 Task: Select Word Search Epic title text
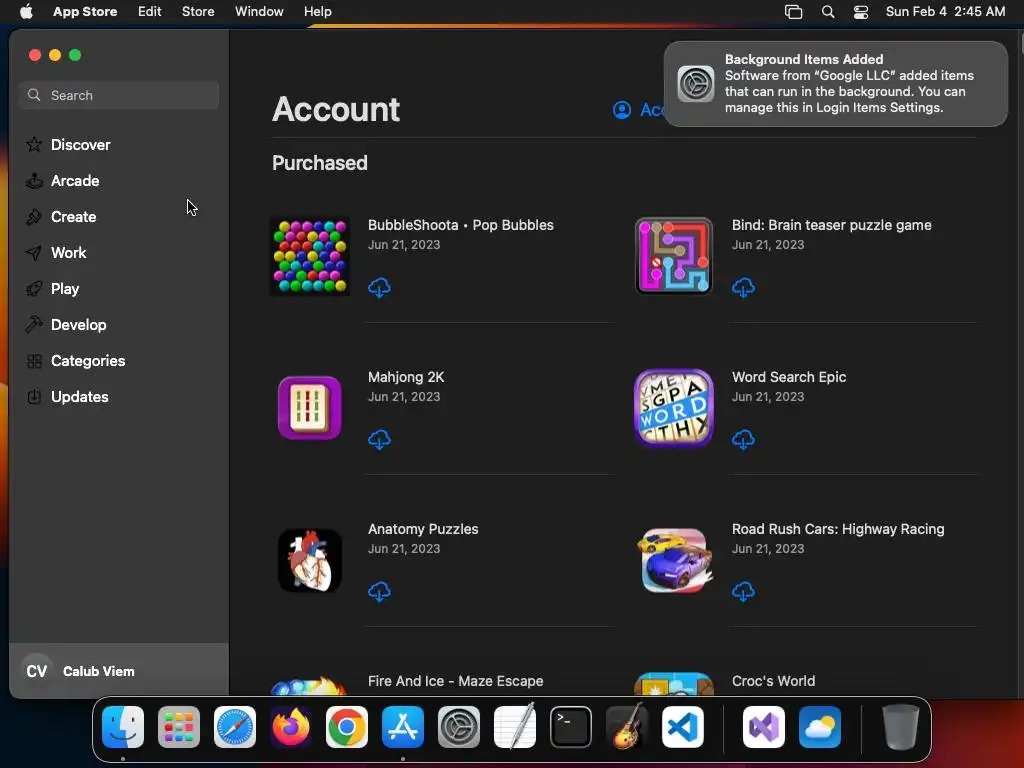tap(789, 377)
